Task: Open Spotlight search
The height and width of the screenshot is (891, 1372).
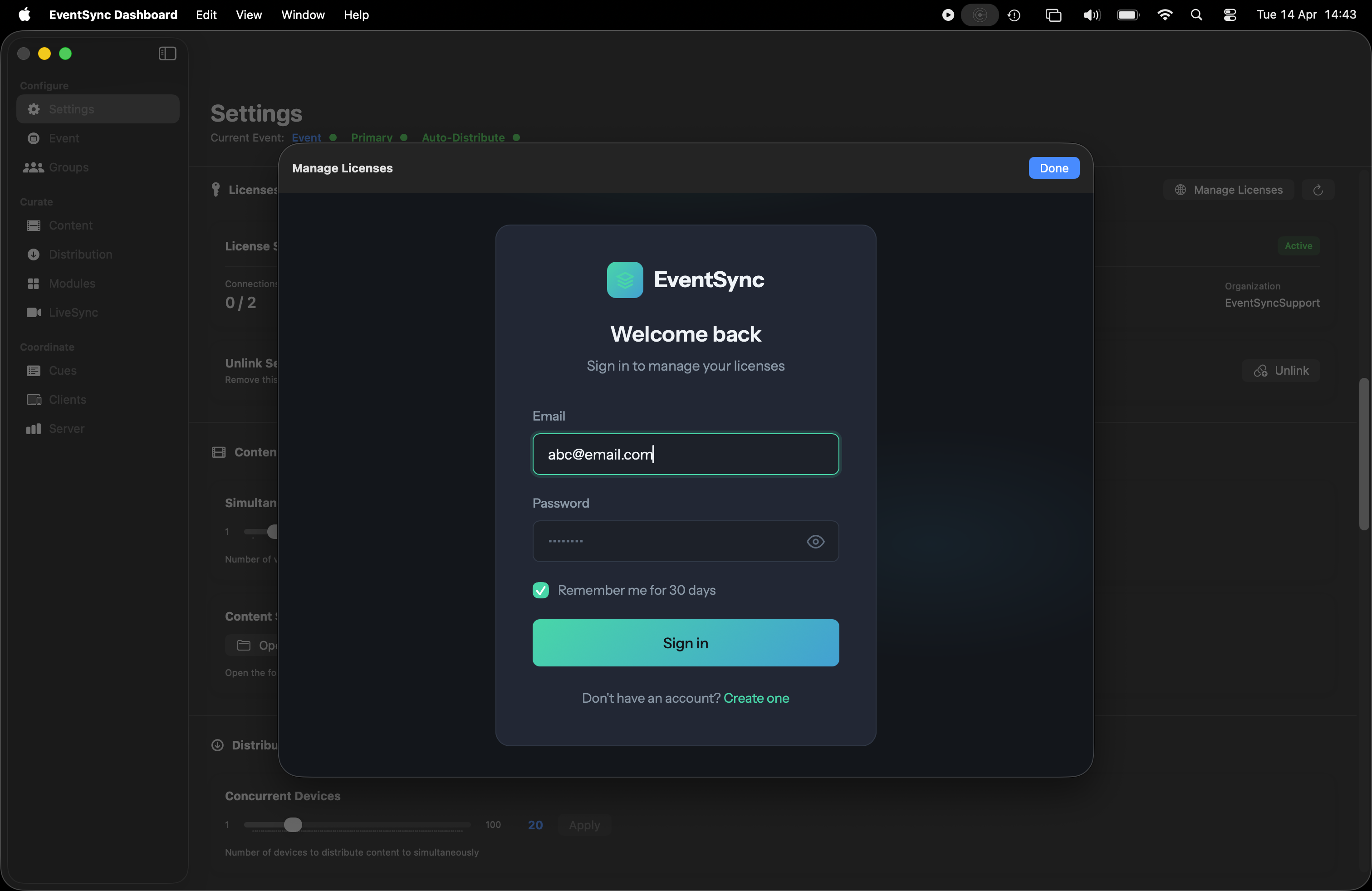Action: [1197, 15]
